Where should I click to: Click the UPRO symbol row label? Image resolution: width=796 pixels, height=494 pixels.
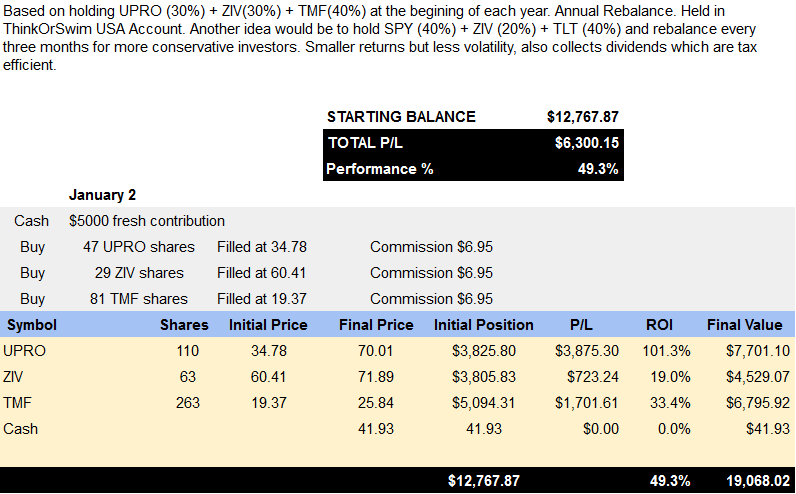(x=24, y=351)
